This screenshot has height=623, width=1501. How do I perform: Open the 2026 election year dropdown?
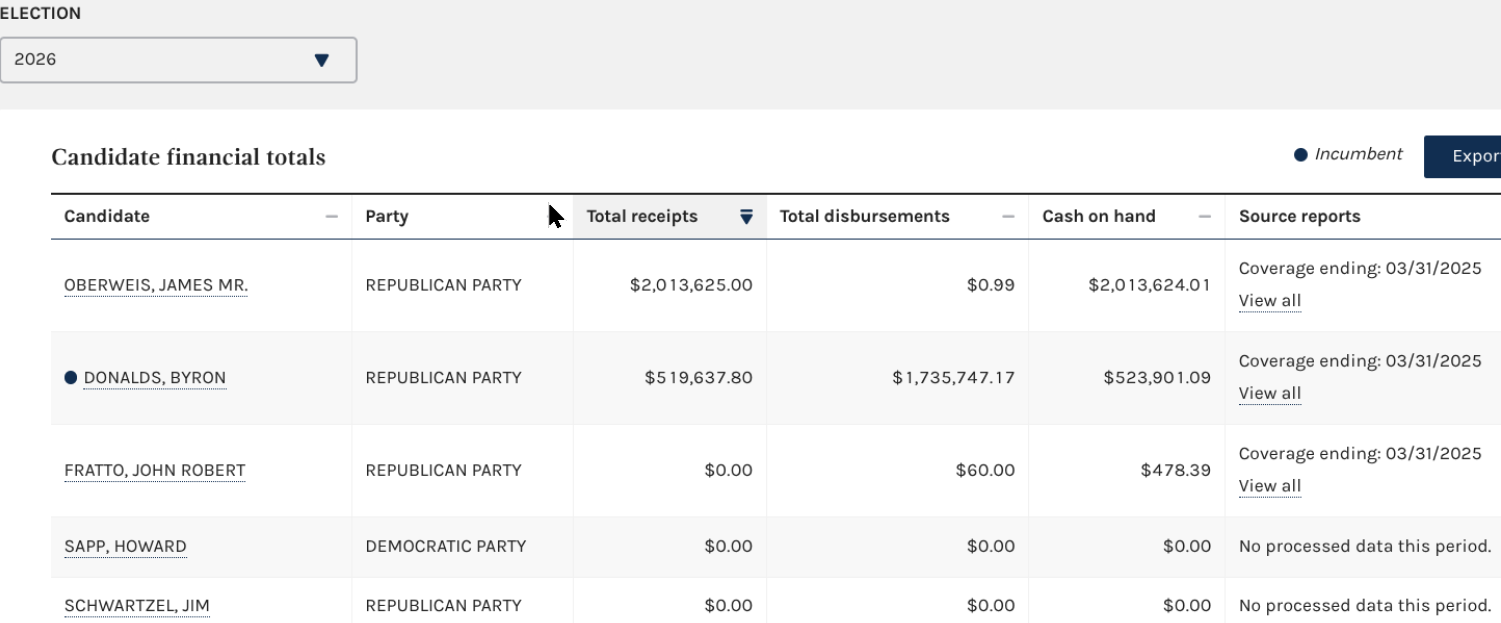(x=177, y=60)
